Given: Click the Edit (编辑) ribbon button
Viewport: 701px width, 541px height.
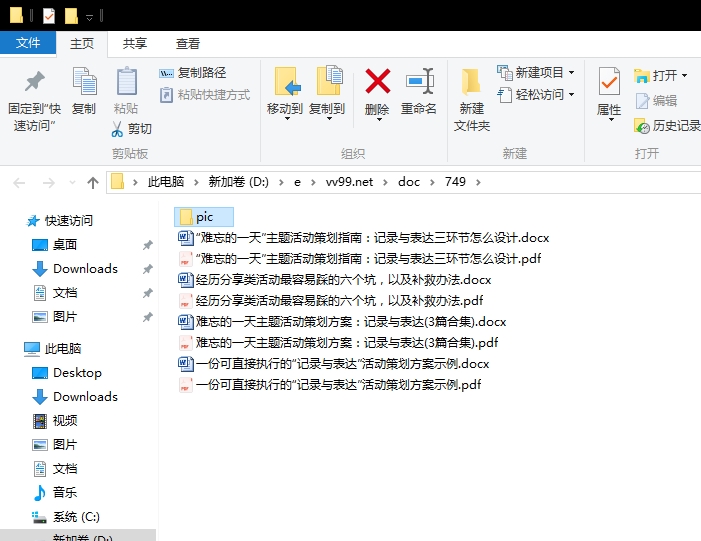Looking at the screenshot, I should [x=656, y=101].
